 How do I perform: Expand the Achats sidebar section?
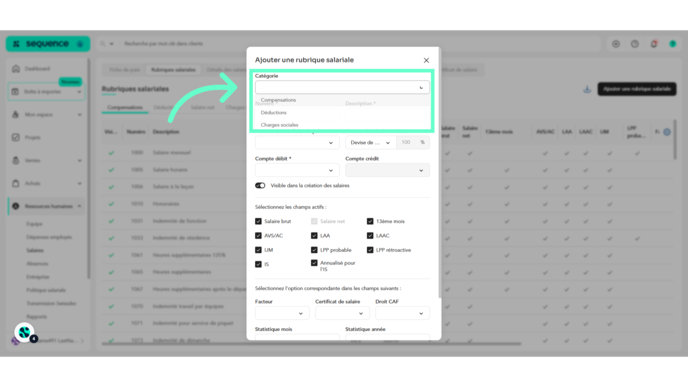coord(46,183)
